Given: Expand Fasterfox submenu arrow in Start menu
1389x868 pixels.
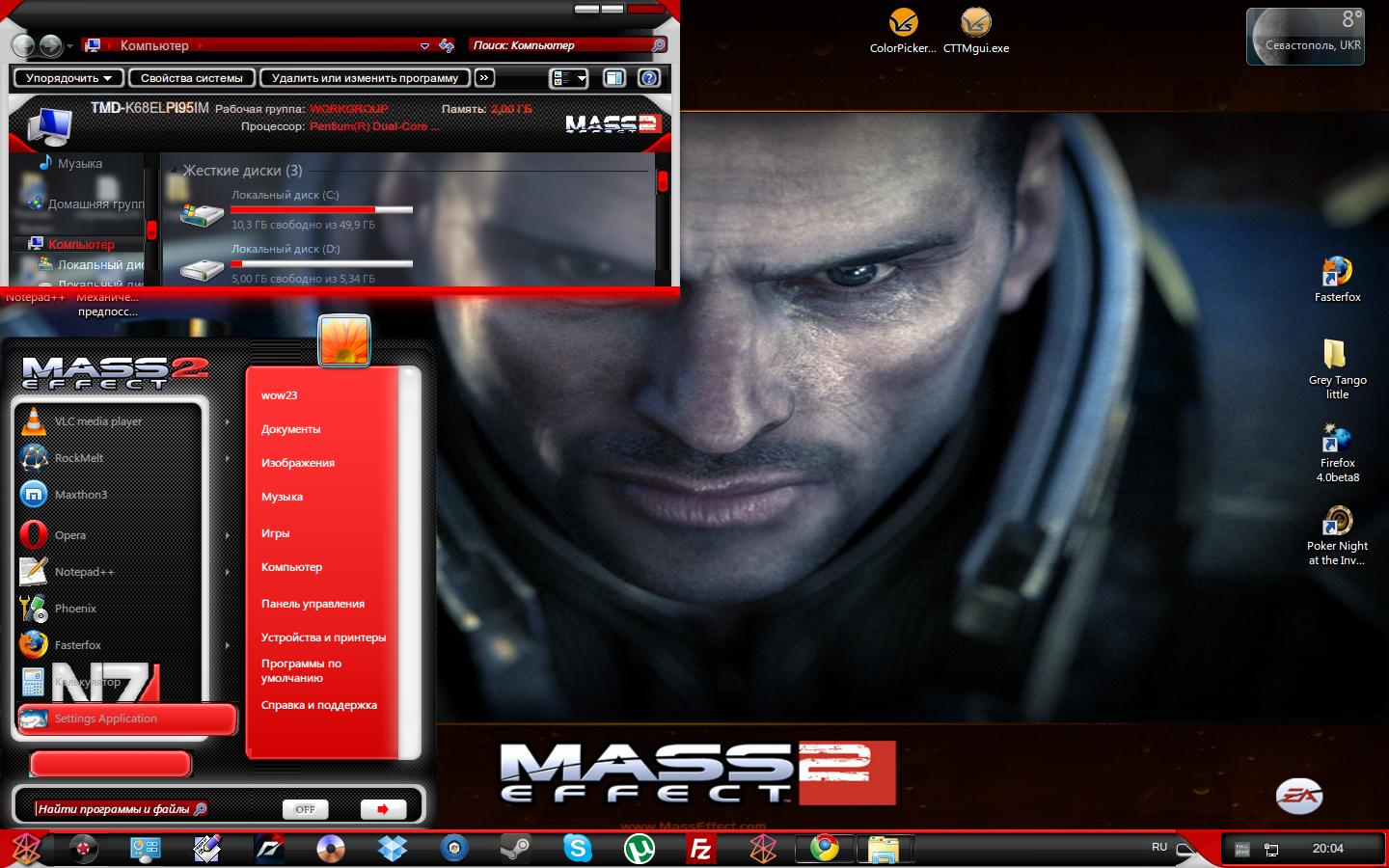Looking at the screenshot, I should pyautogui.click(x=228, y=645).
